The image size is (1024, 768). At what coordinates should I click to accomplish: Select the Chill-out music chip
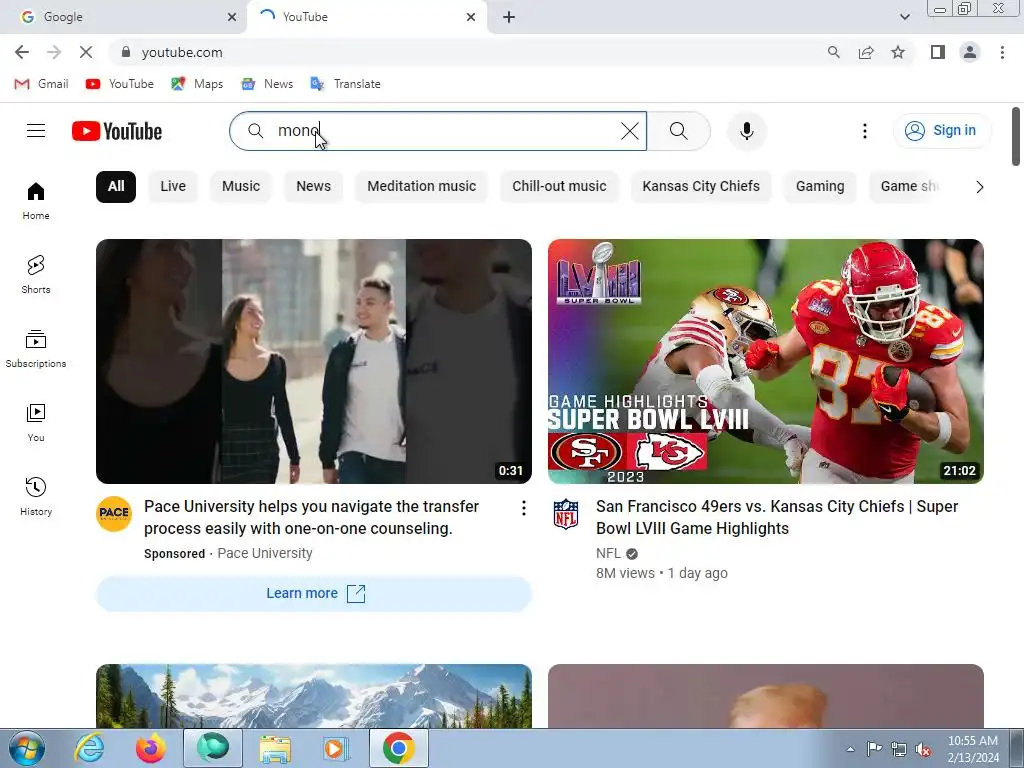tap(559, 187)
